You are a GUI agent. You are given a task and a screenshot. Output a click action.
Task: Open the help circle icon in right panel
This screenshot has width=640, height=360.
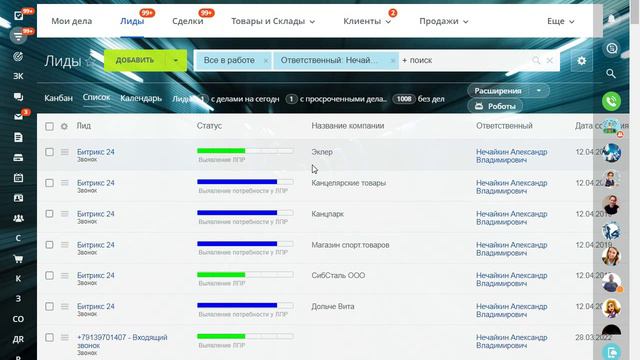[611, 48]
